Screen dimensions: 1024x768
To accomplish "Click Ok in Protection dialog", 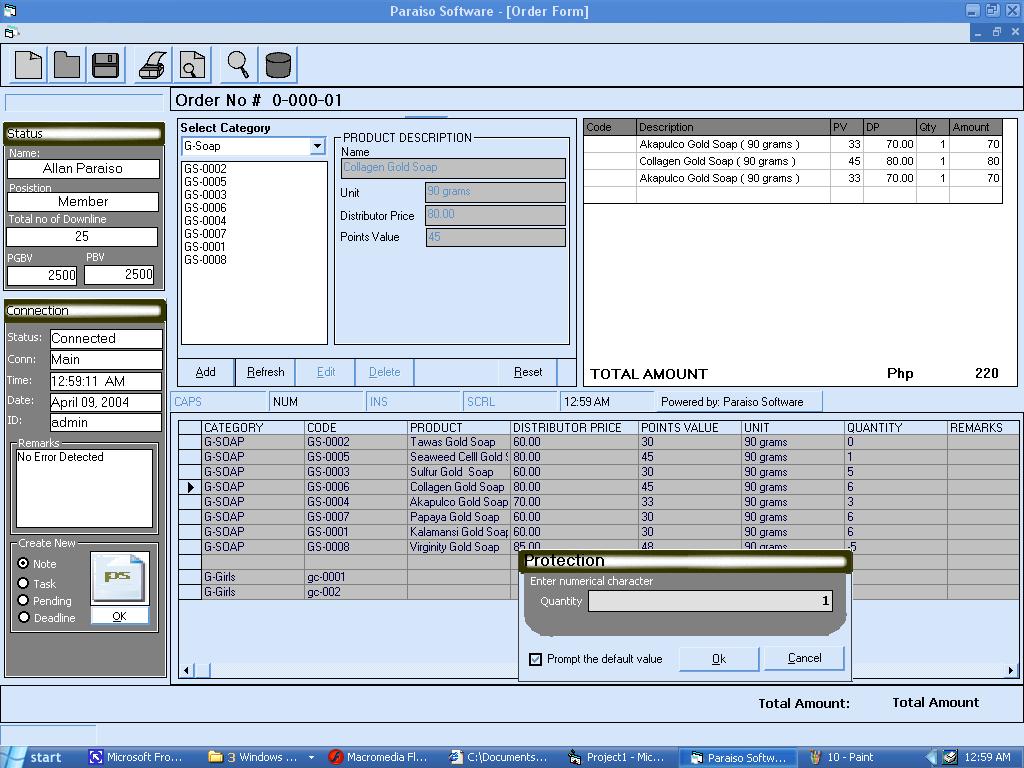I will click(x=719, y=659).
